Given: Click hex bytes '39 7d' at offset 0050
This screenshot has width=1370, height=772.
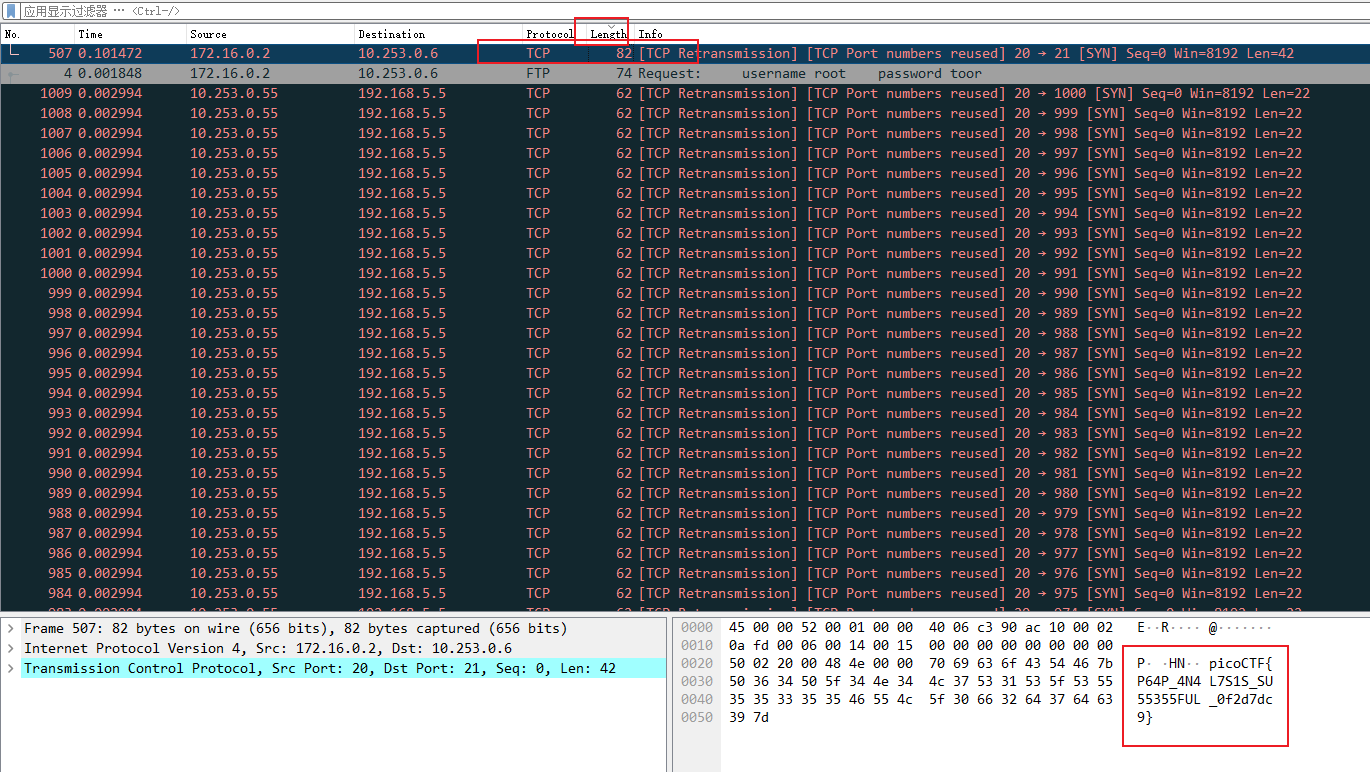Looking at the screenshot, I should pos(749,717).
